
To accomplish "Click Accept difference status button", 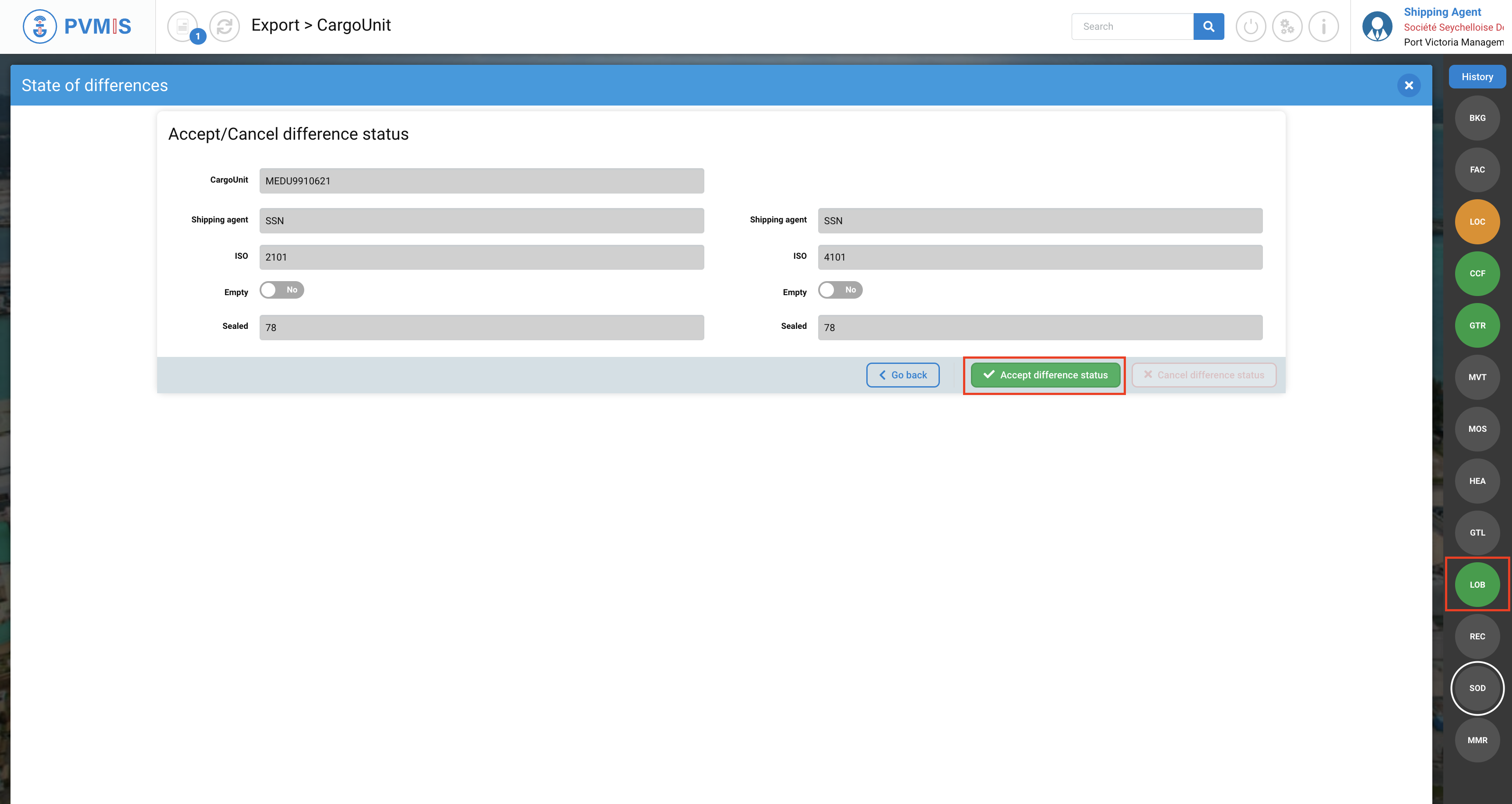I will (1045, 375).
